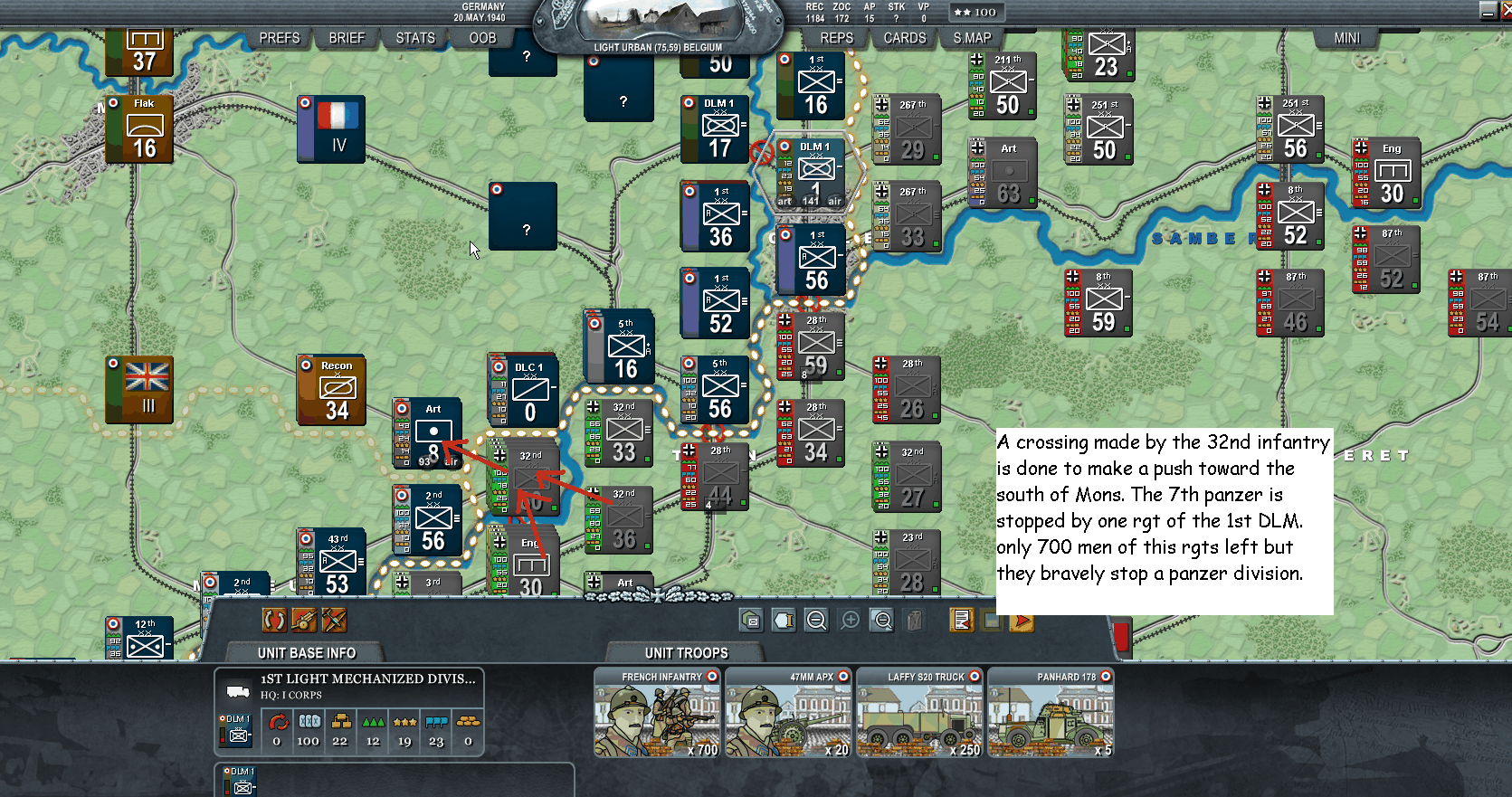Select the German 267th unit with strength 29

[x=907, y=129]
